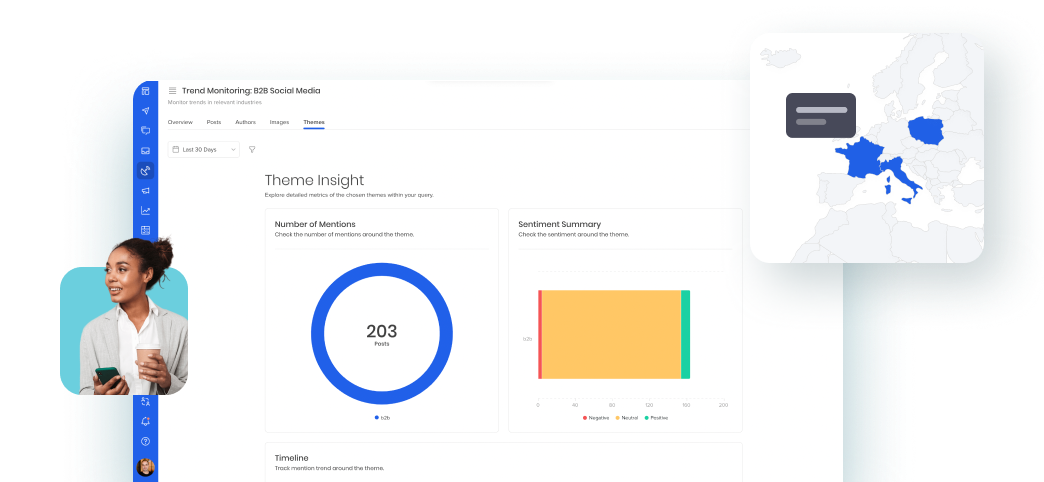Screen dimensions: 1044x482
Task: Click the paper plane publish icon in sidebar
Action: (x=145, y=110)
